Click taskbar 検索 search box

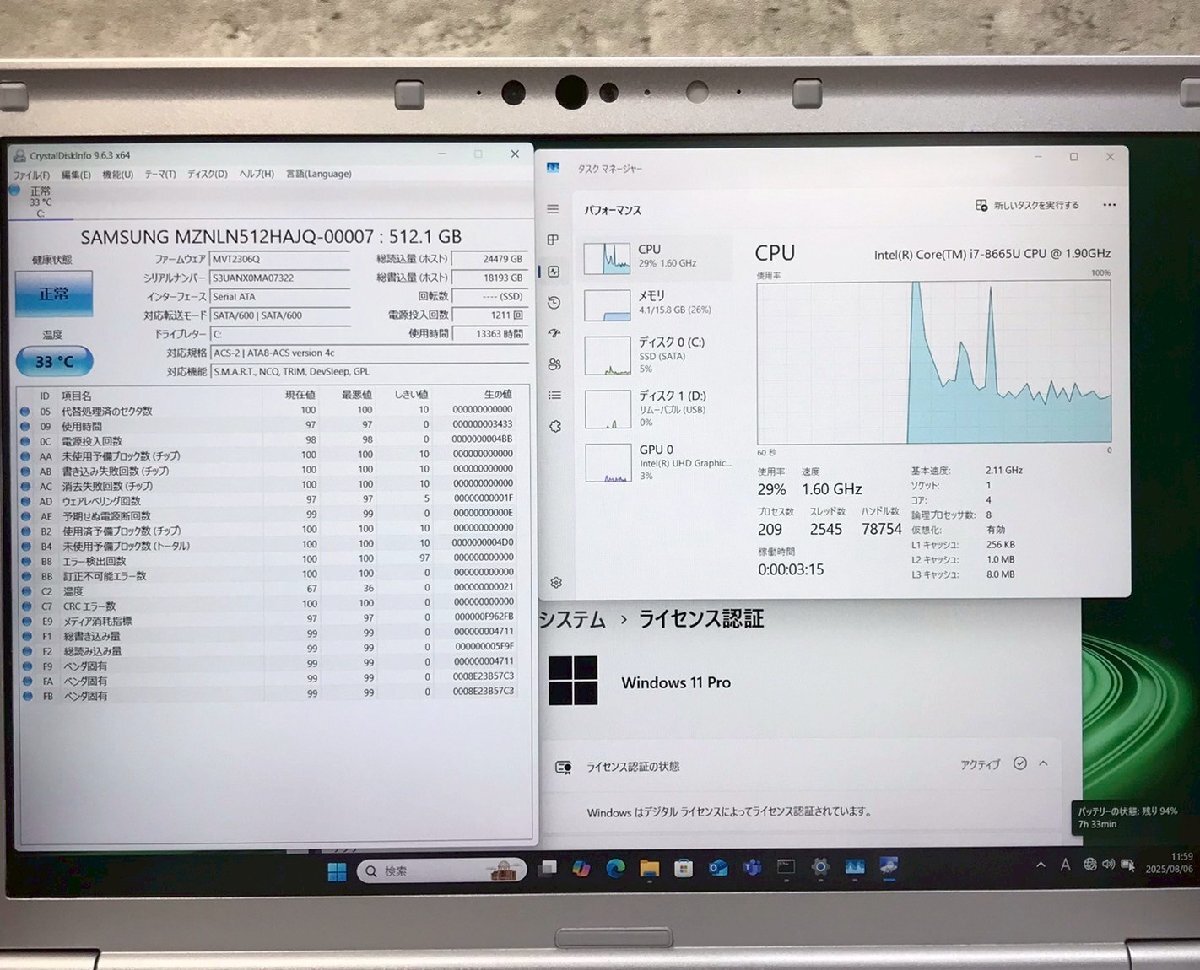[x=444, y=870]
